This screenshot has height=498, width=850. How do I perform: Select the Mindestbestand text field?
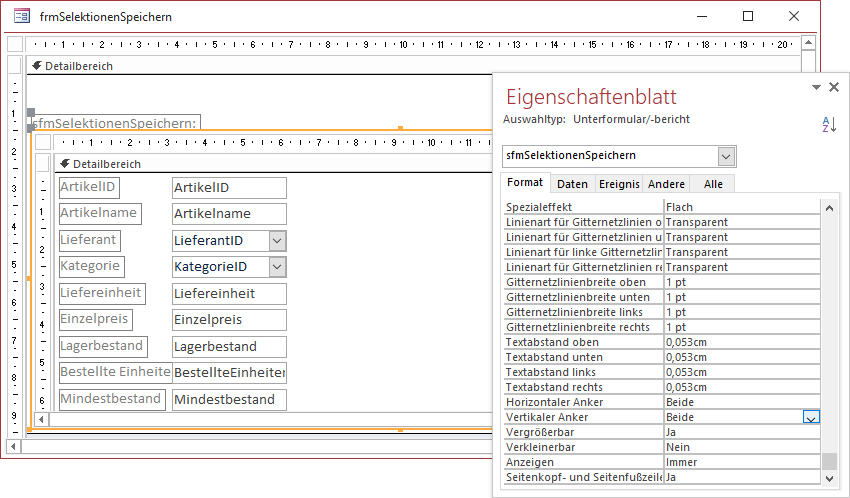229,400
